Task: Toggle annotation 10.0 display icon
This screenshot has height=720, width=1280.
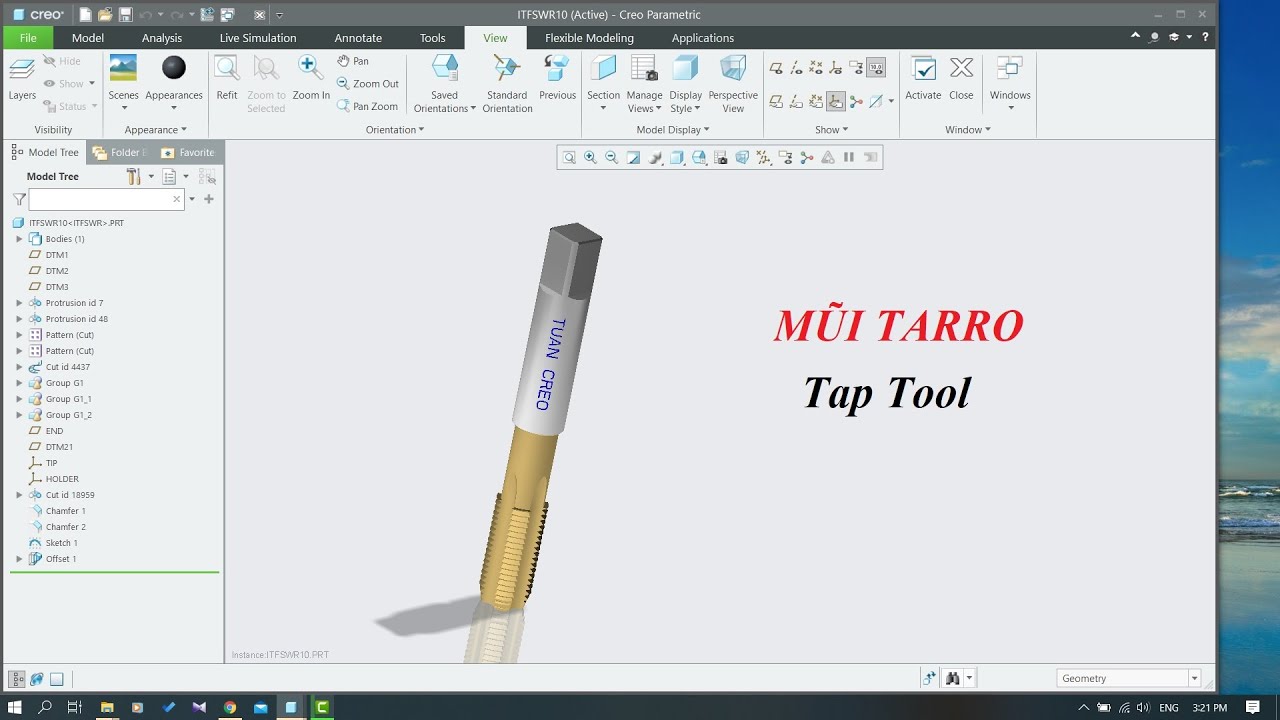Action: (x=876, y=68)
